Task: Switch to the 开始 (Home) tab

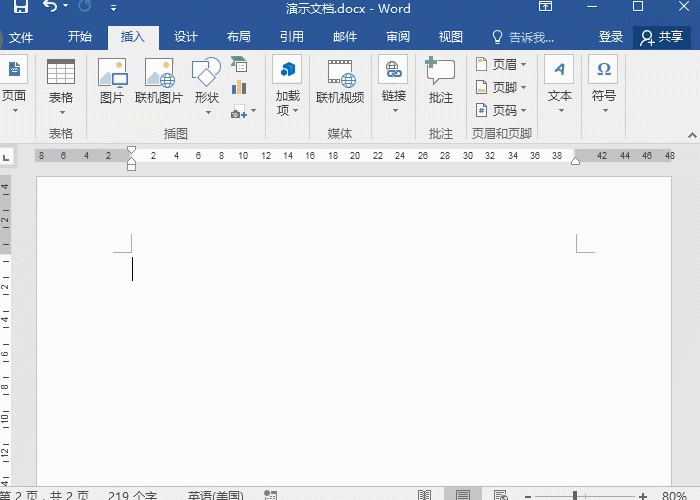Action: tap(79, 37)
